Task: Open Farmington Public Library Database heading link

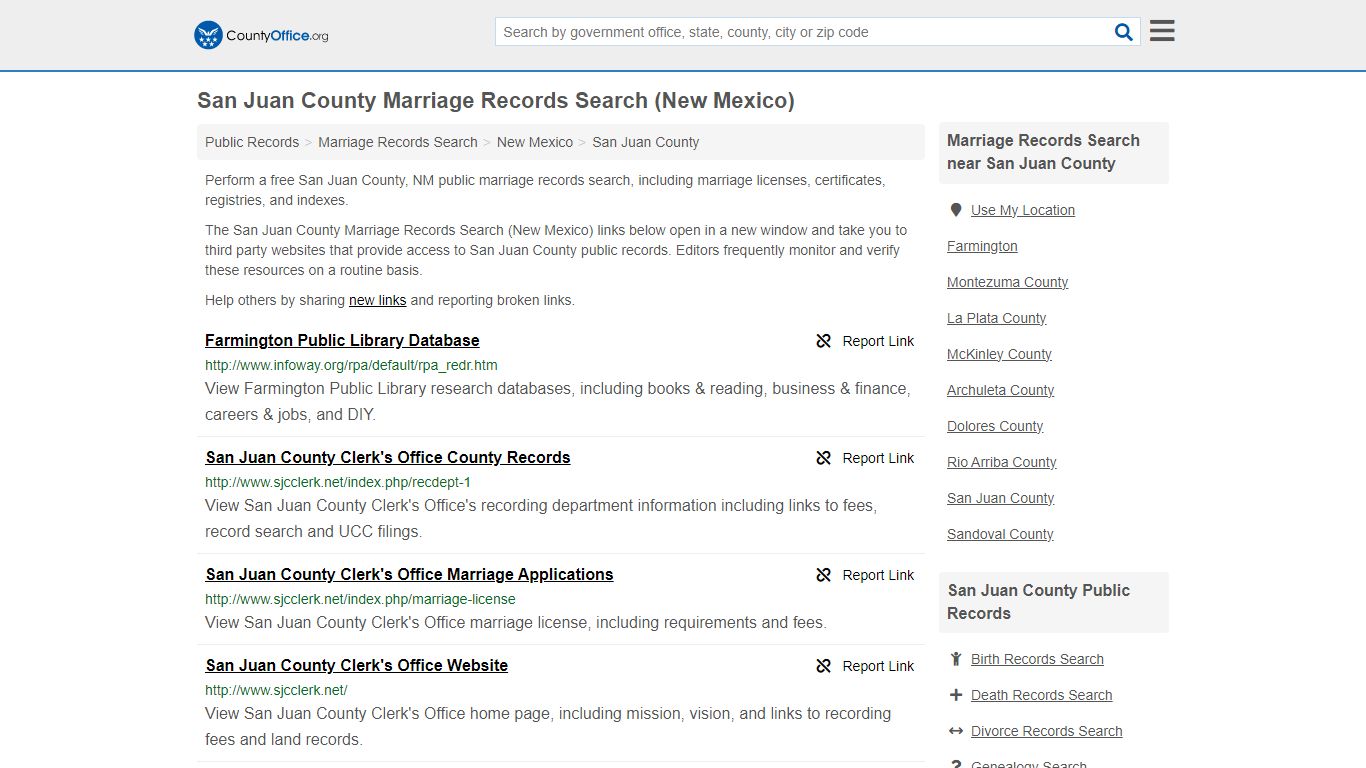Action: tap(342, 340)
